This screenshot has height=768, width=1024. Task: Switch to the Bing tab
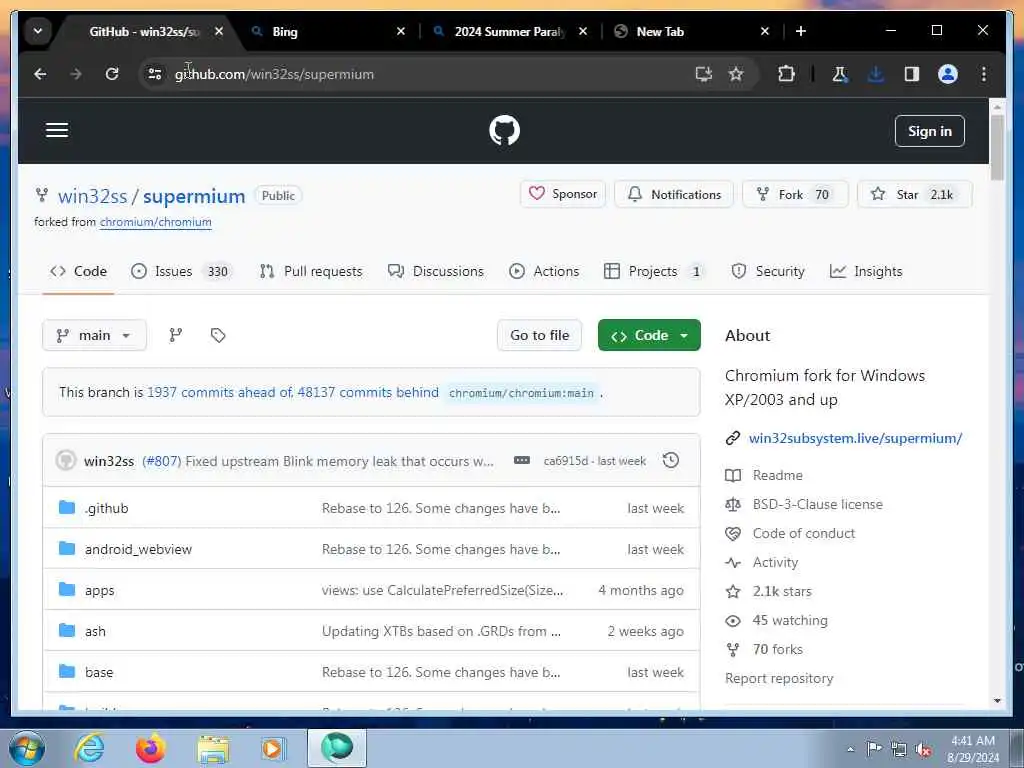[x=328, y=31]
